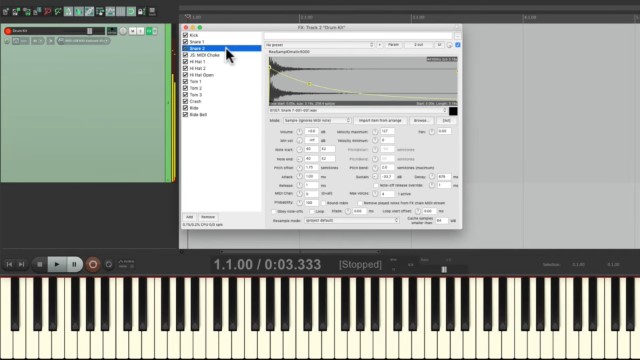Toggle the Ride Bell checkbox

[x=185, y=115]
